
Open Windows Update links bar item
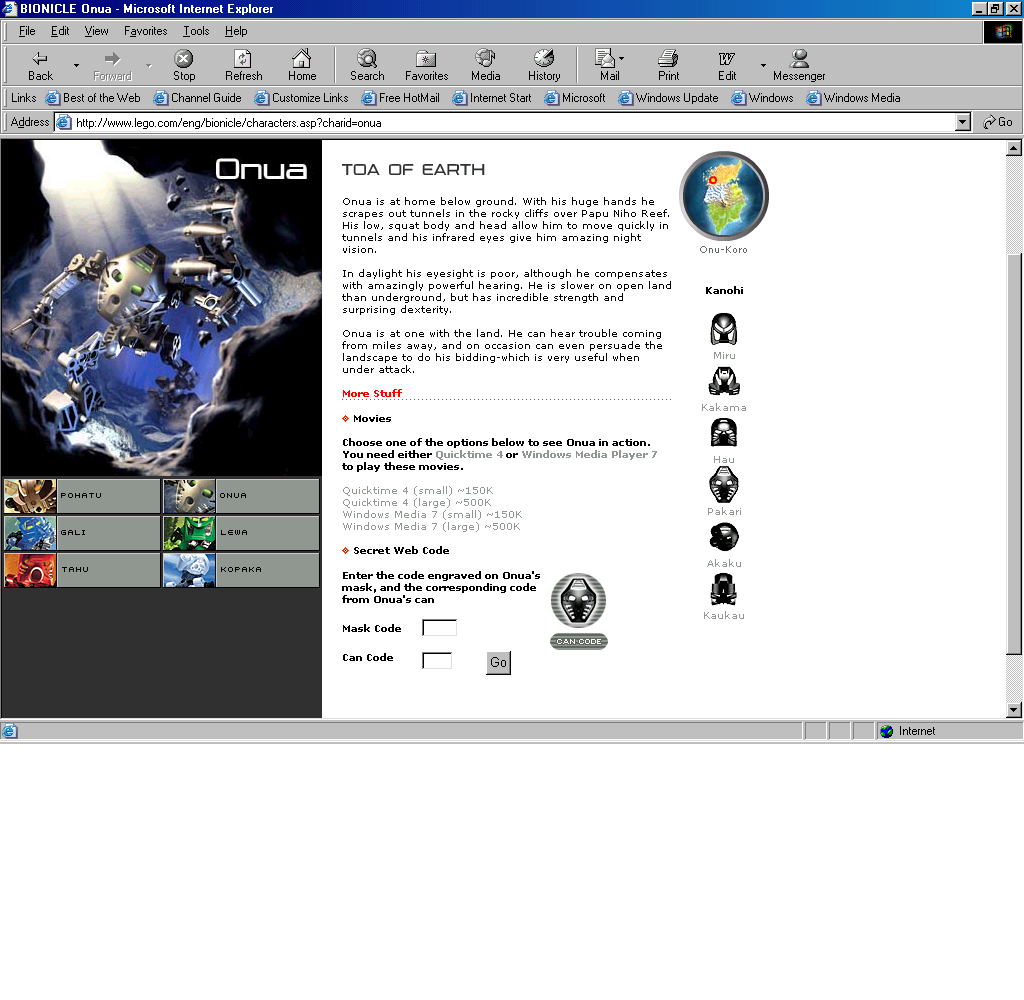coord(669,98)
